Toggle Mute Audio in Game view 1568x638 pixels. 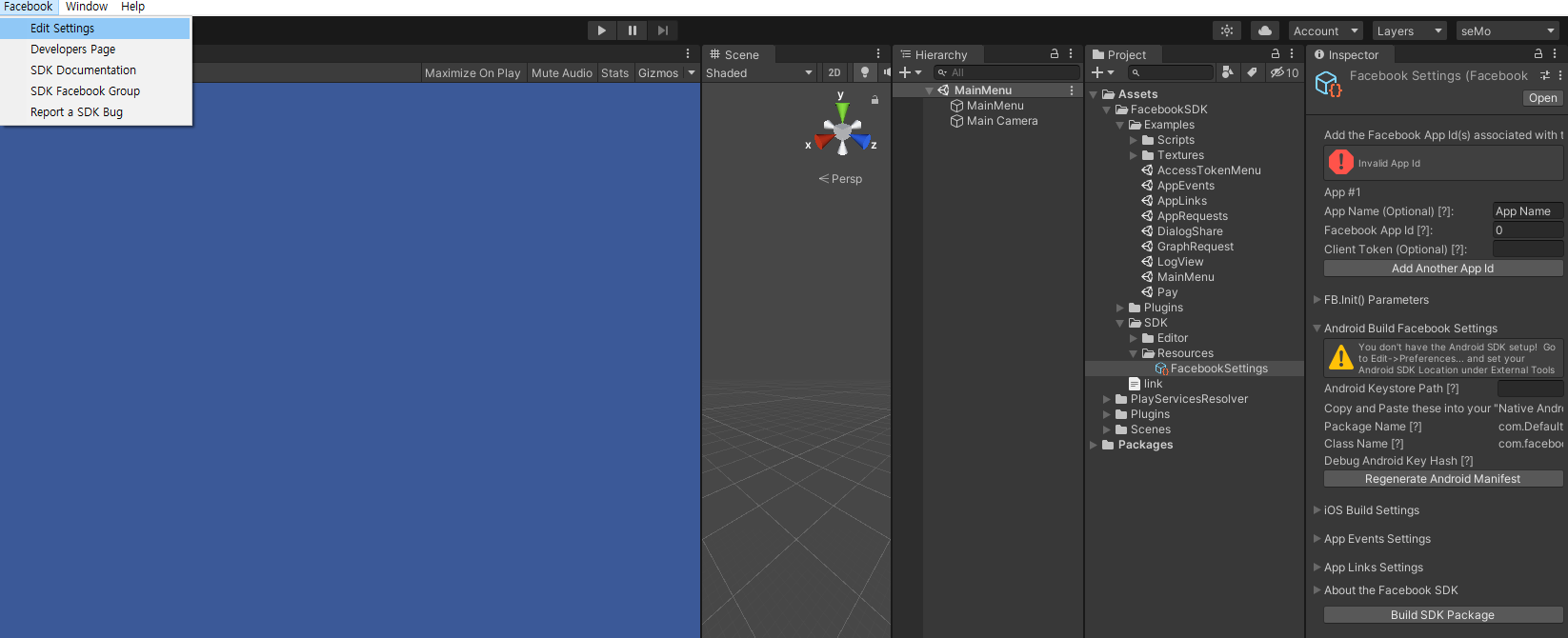[562, 72]
